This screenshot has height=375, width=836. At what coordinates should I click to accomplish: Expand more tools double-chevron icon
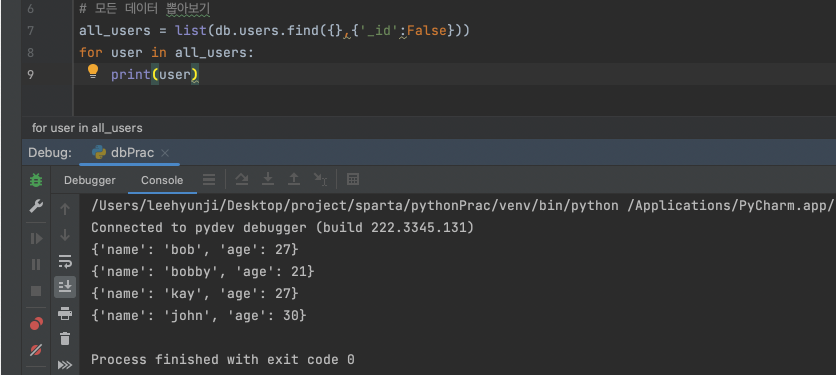(65, 365)
